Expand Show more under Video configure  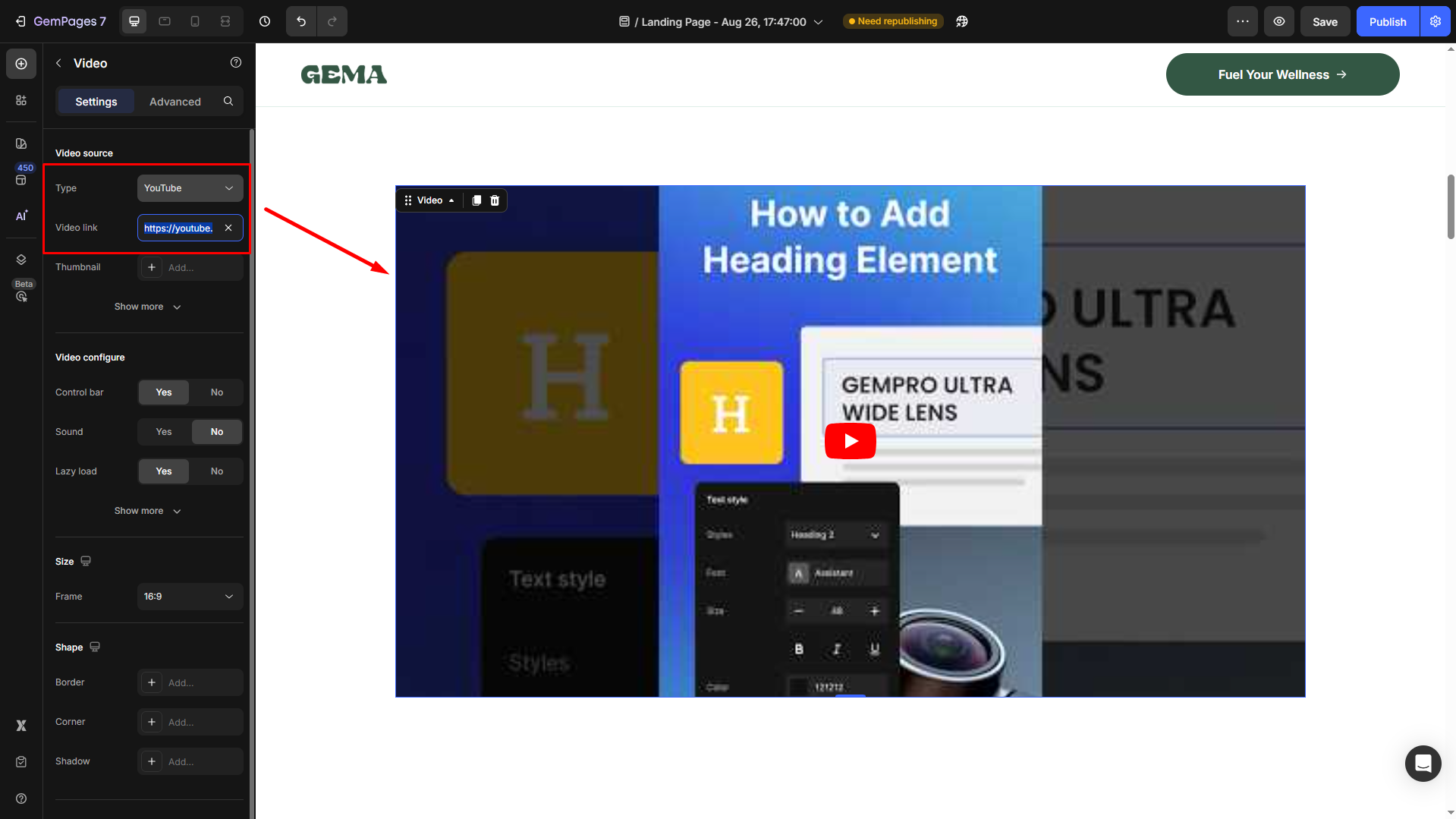coord(148,511)
